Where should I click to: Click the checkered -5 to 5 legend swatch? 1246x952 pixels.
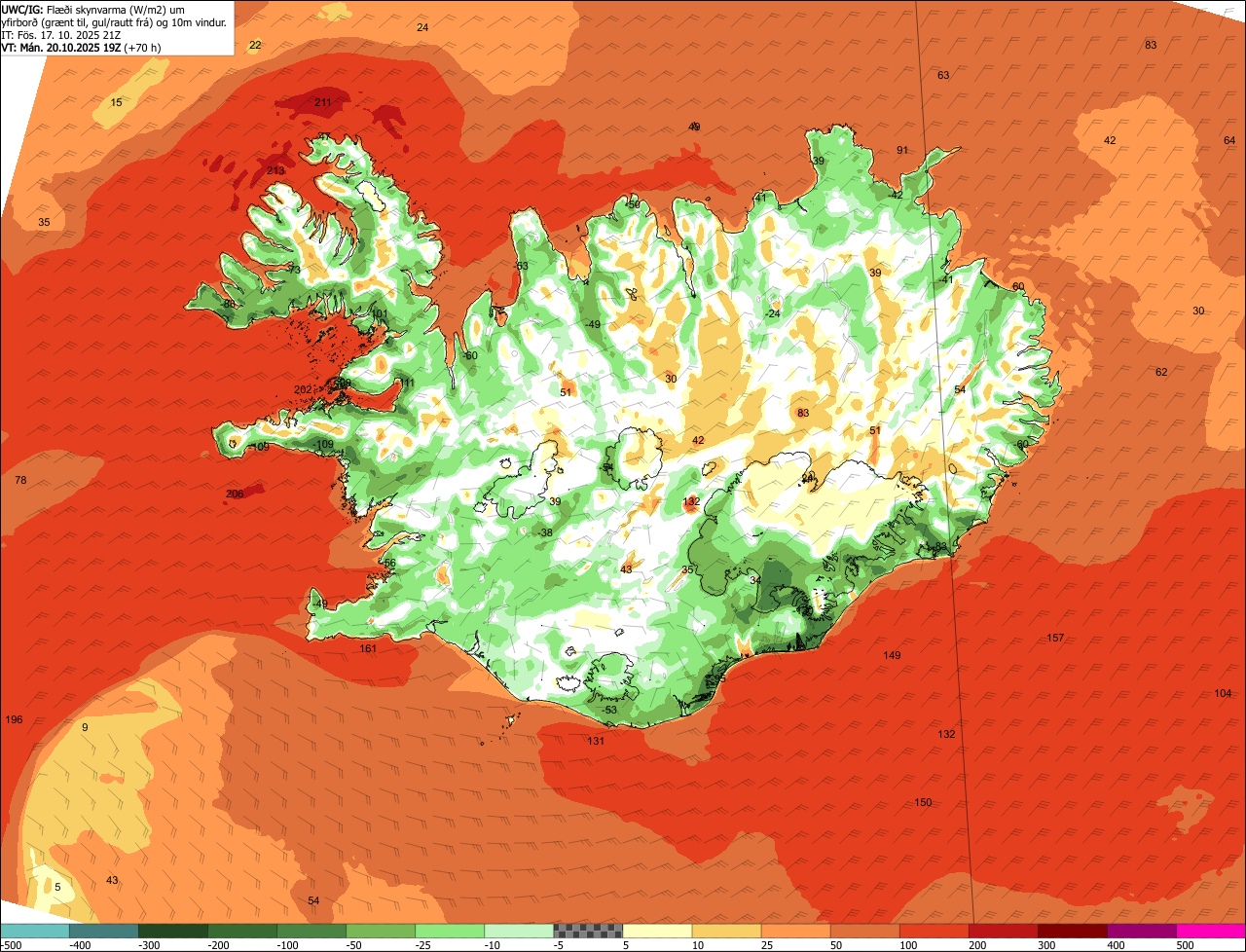point(588,931)
